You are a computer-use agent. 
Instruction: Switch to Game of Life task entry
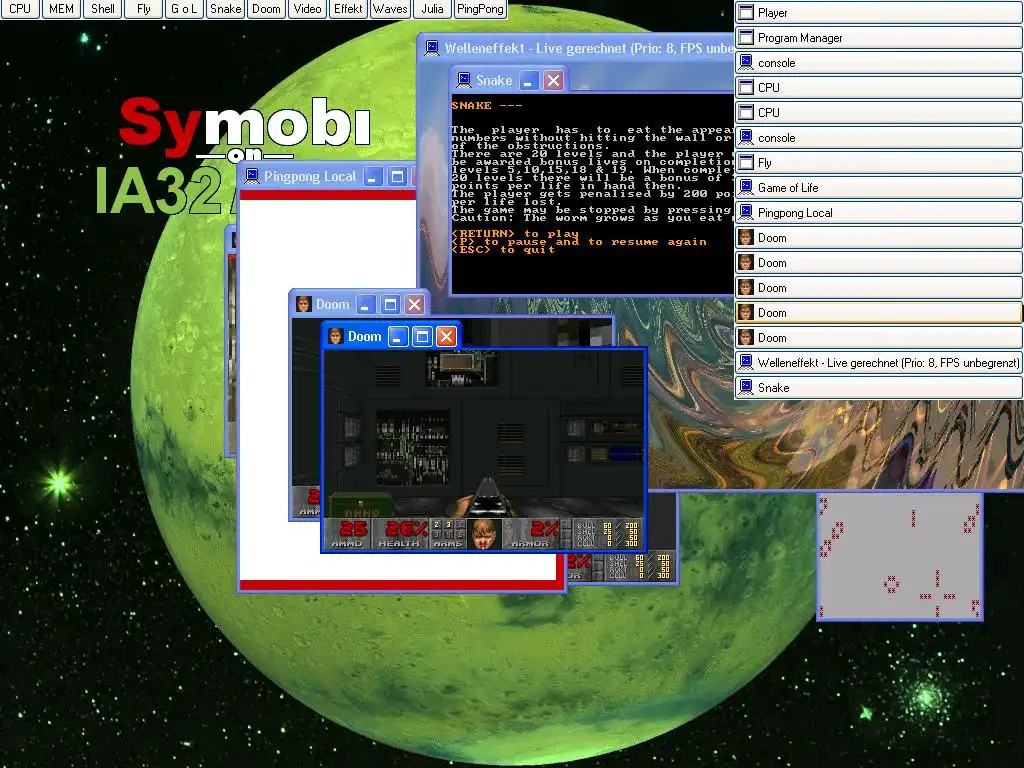[878, 187]
